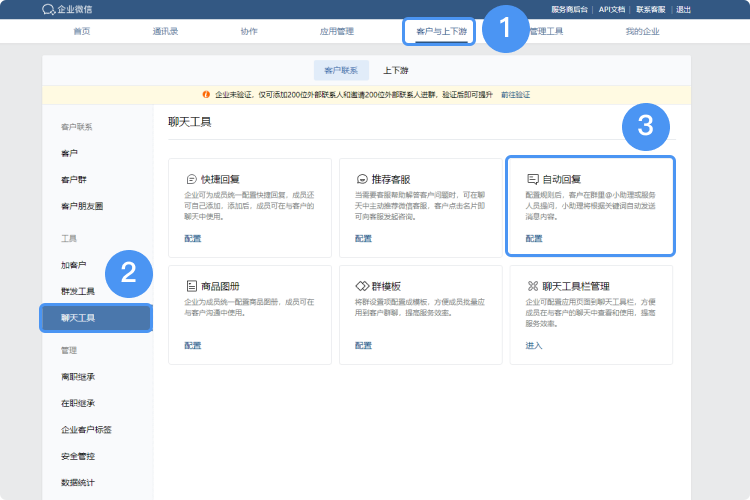Click 配置 under 自动回复

534,239
